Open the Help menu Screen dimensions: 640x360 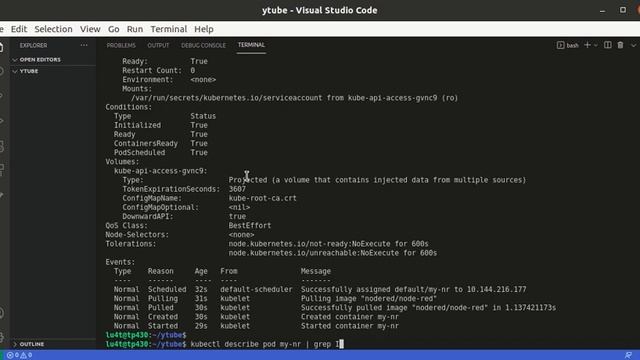(x=204, y=29)
